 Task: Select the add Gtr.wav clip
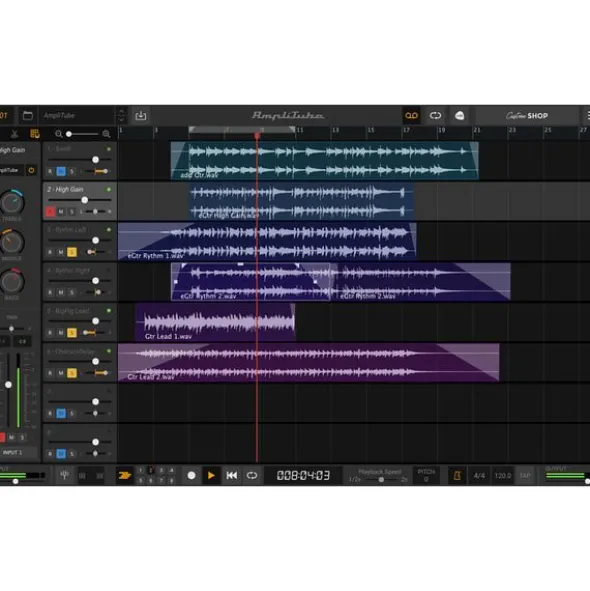pyautogui.click(x=325, y=161)
